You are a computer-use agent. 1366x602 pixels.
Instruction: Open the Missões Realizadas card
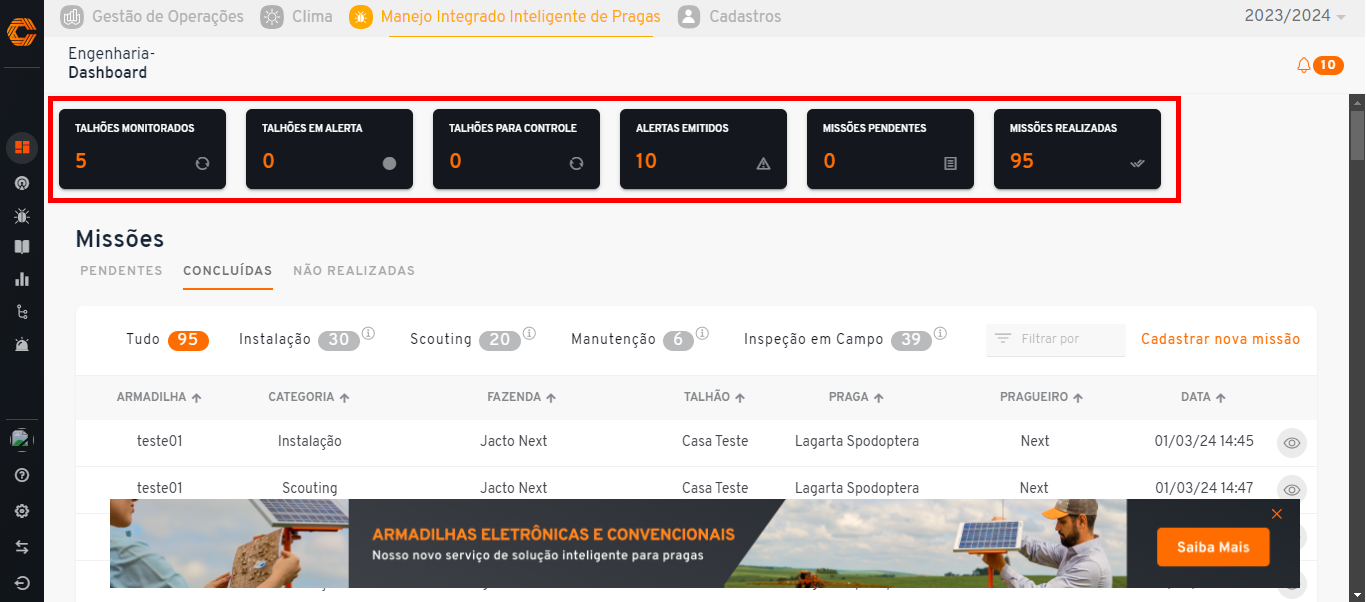click(1077, 149)
